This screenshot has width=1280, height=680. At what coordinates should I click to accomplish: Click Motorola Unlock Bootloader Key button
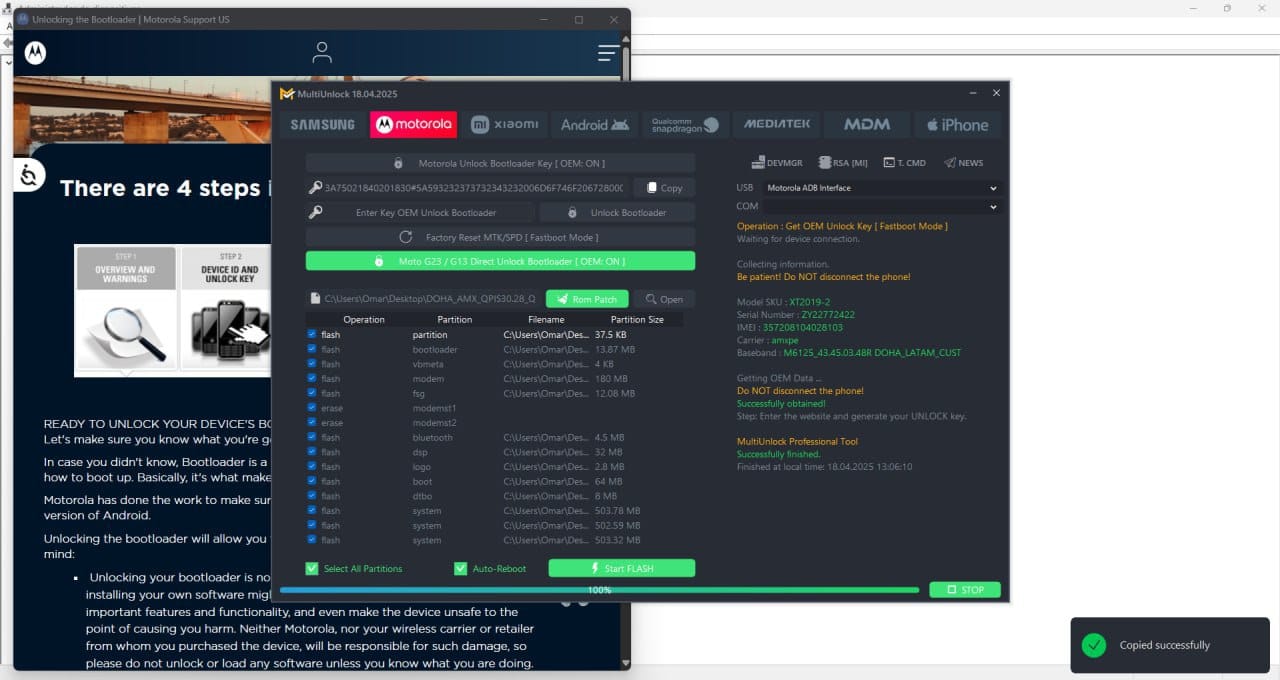pyautogui.click(x=500, y=163)
